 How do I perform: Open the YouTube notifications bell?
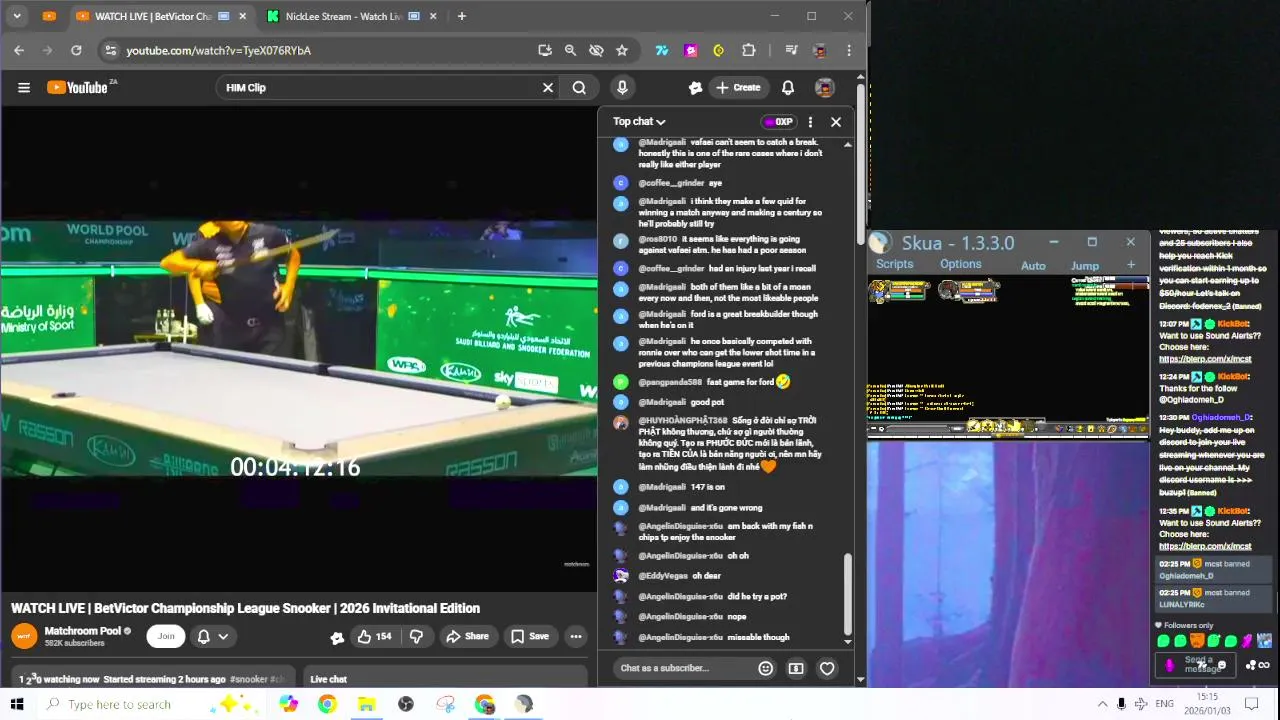point(788,88)
